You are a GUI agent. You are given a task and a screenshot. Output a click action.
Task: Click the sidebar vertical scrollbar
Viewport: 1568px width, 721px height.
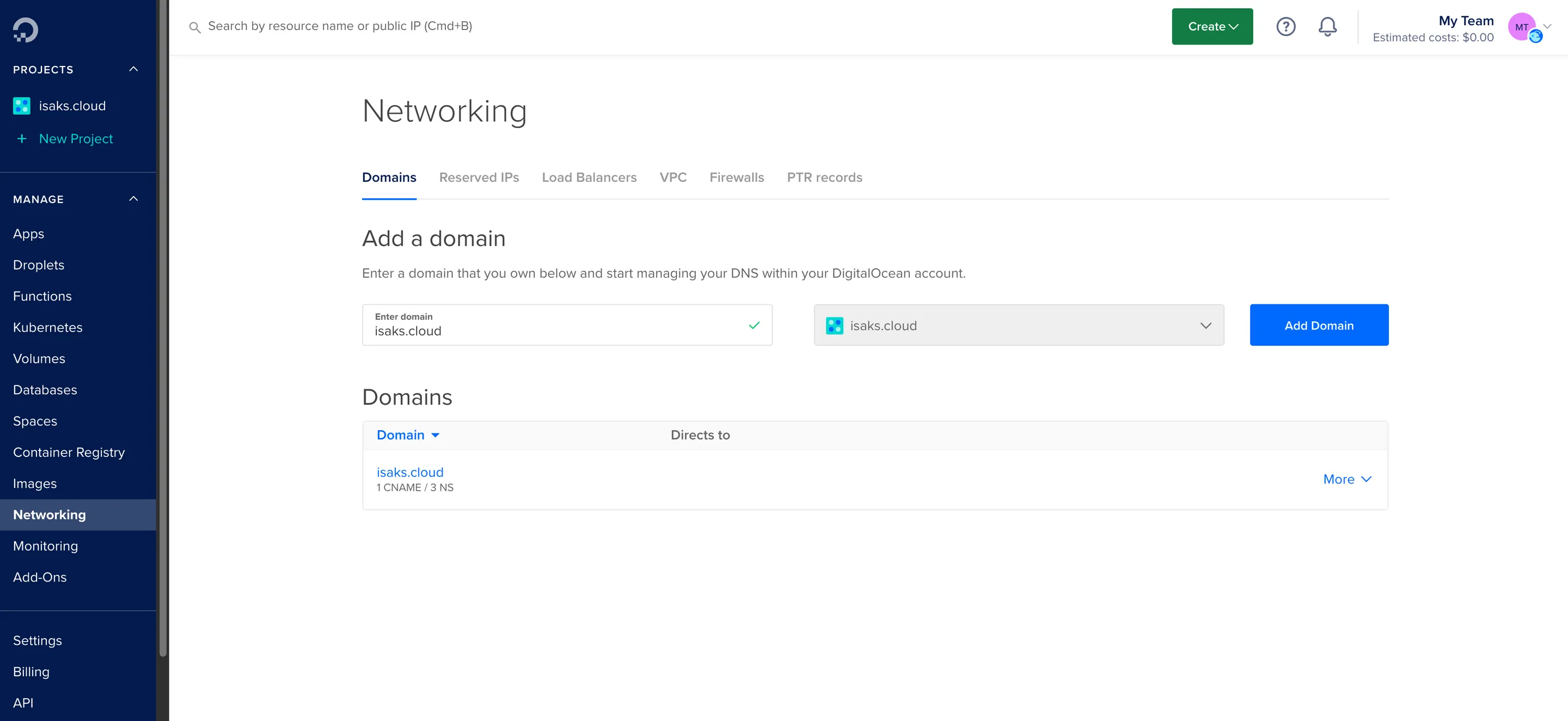pyautogui.click(x=163, y=329)
